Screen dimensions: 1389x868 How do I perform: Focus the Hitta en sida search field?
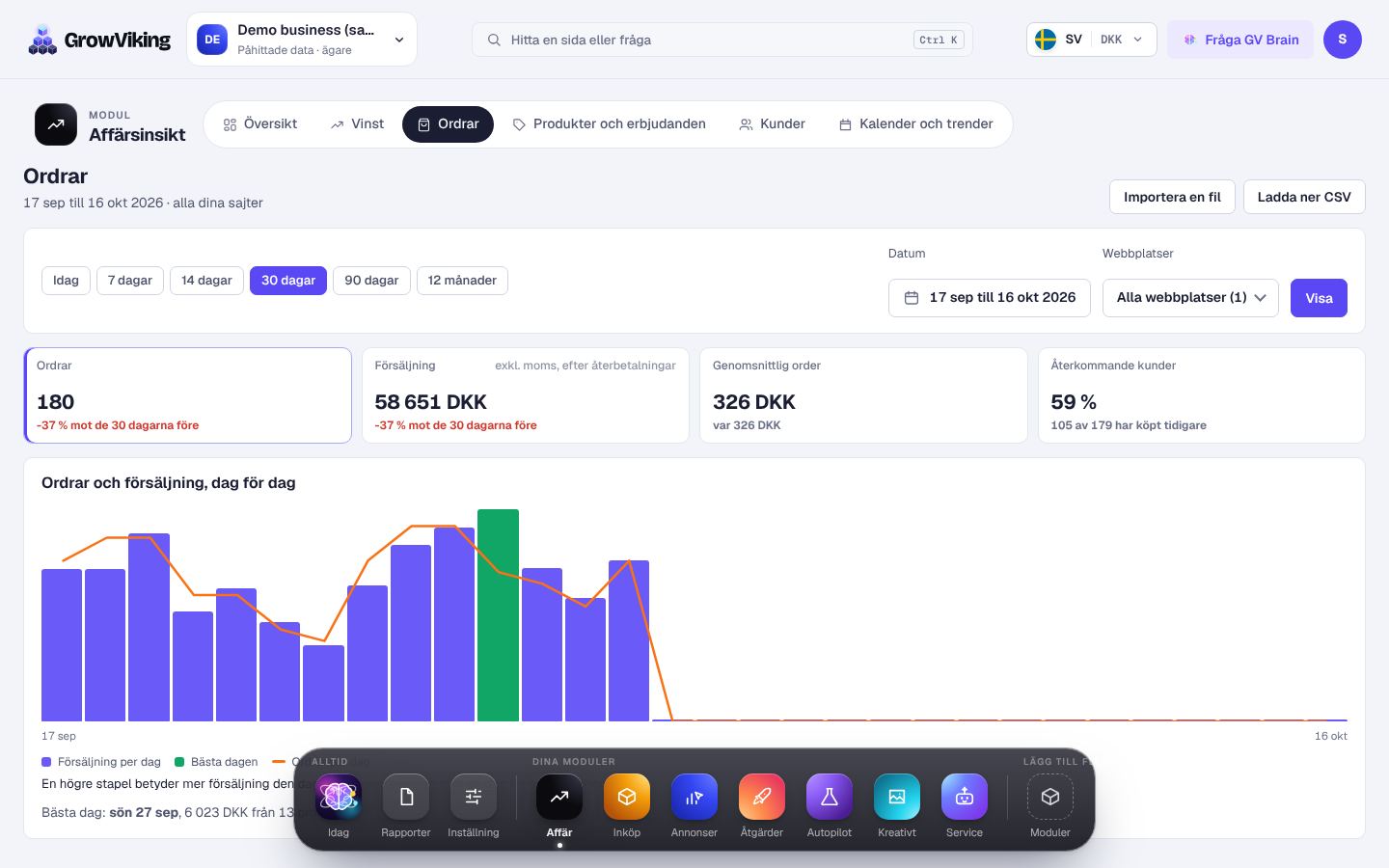(722, 40)
